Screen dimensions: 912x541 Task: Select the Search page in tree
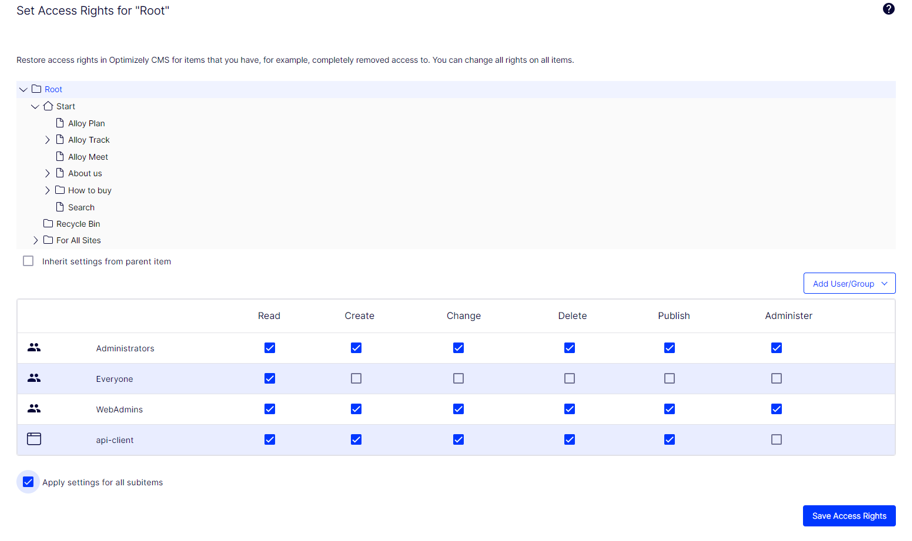point(81,207)
